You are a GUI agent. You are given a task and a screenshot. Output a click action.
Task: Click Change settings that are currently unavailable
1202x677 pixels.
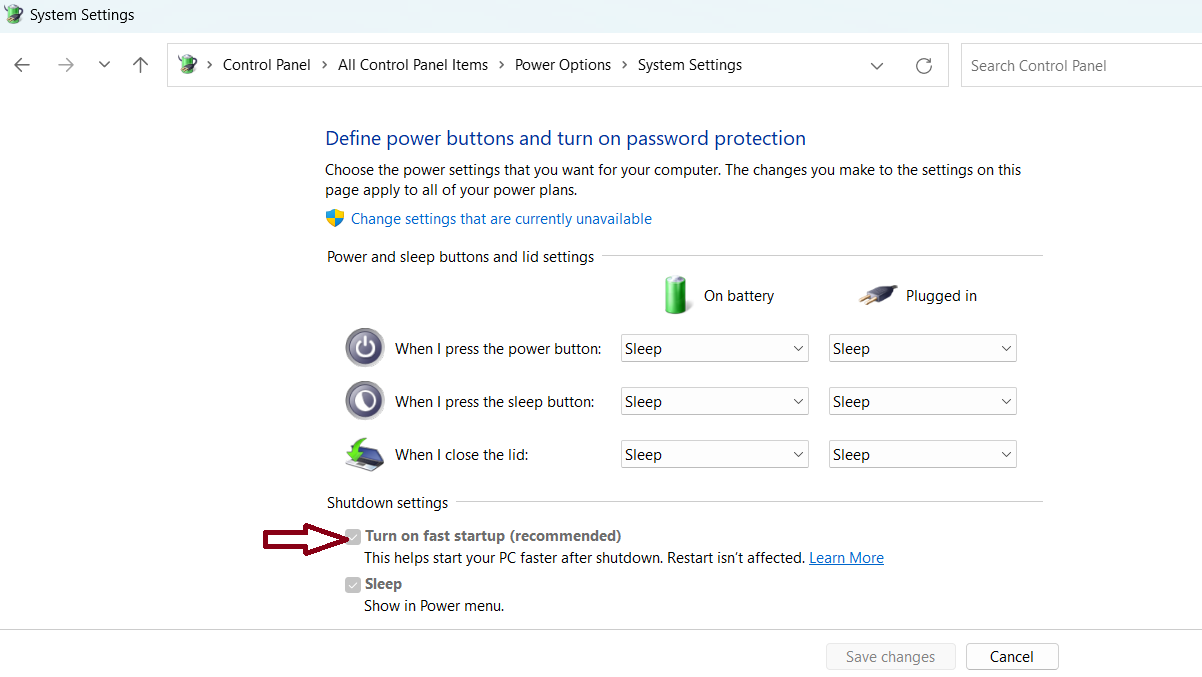(501, 219)
